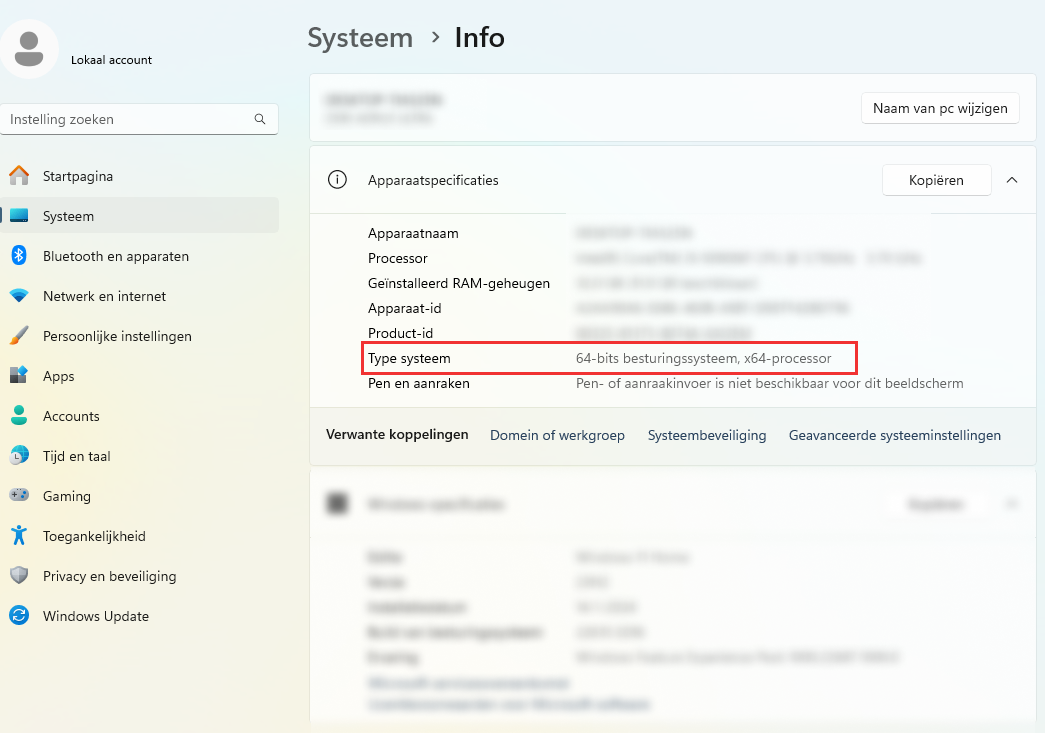Click the Naam van pc wijzigen button
This screenshot has width=1045, height=733.
940,108
